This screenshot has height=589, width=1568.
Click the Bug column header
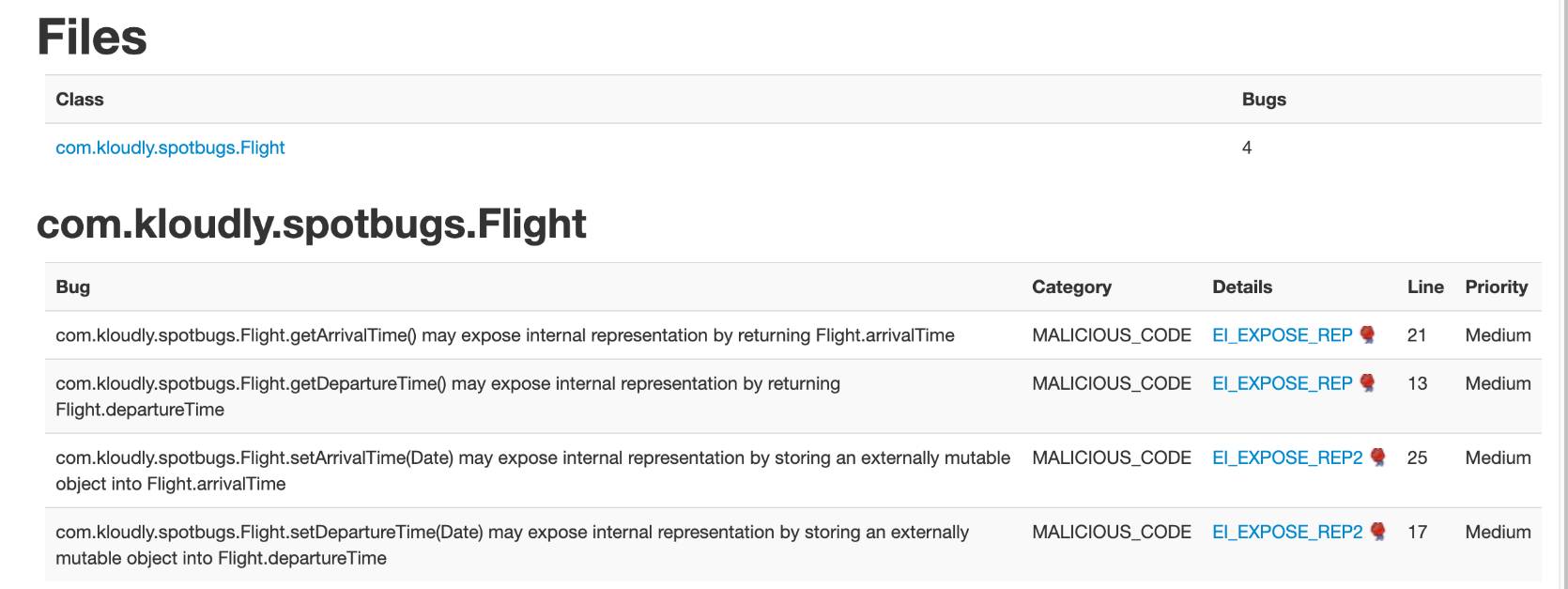[x=73, y=287]
